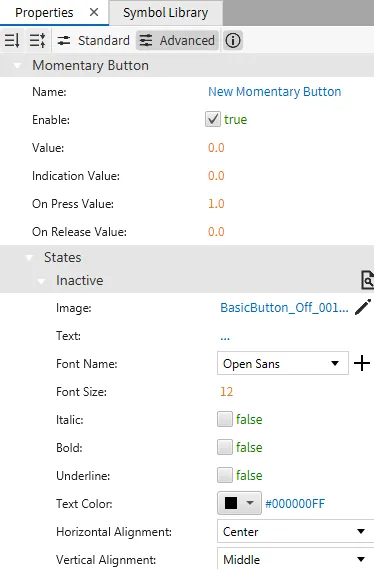The image size is (374, 569).
Task: Collapse the States section
Action: (x=29, y=258)
